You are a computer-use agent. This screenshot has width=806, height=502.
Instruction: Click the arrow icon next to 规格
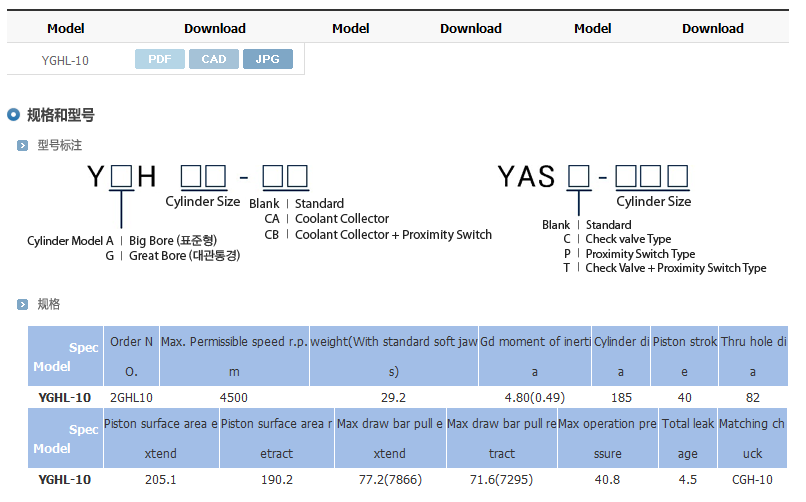(x=23, y=304)
